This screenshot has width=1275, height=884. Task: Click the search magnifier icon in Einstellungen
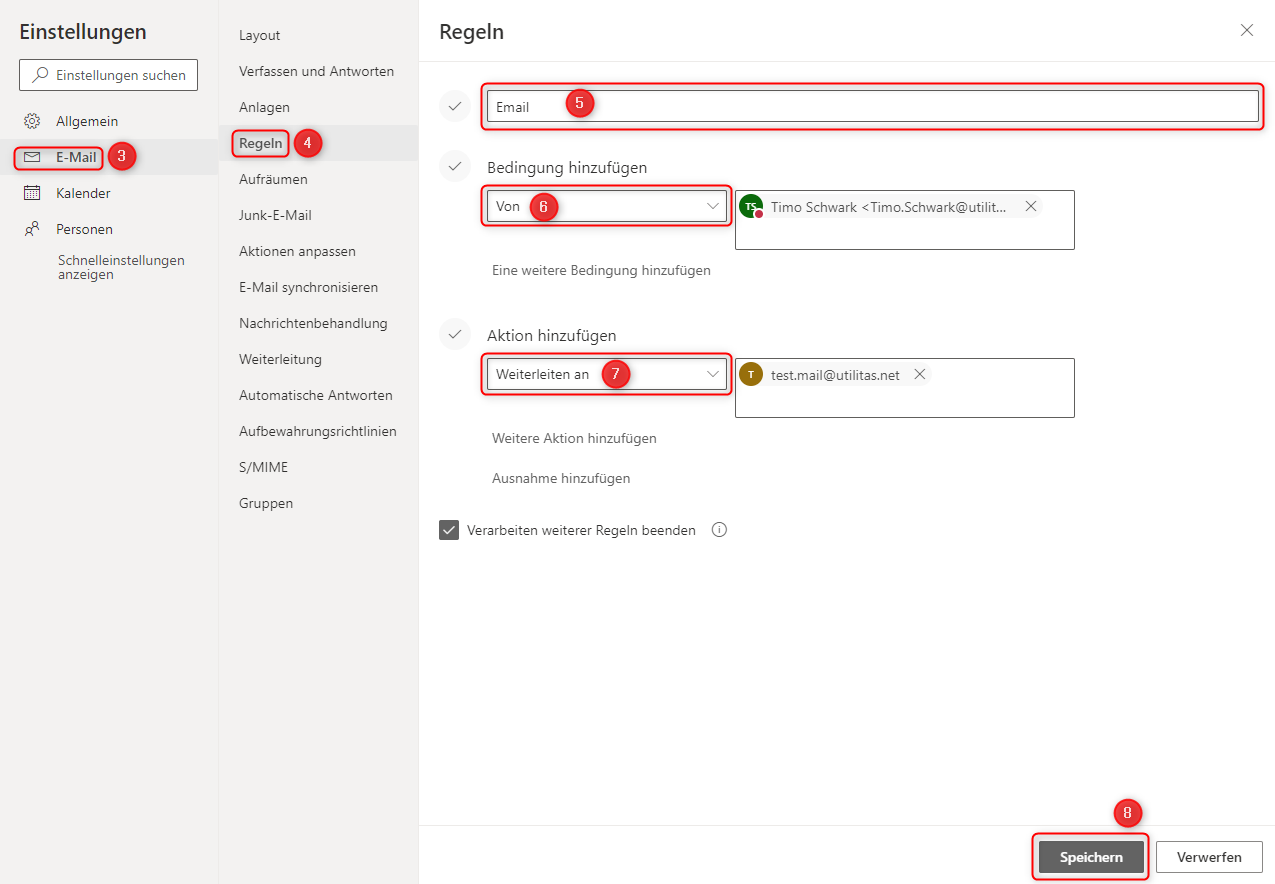click(40, 75)
